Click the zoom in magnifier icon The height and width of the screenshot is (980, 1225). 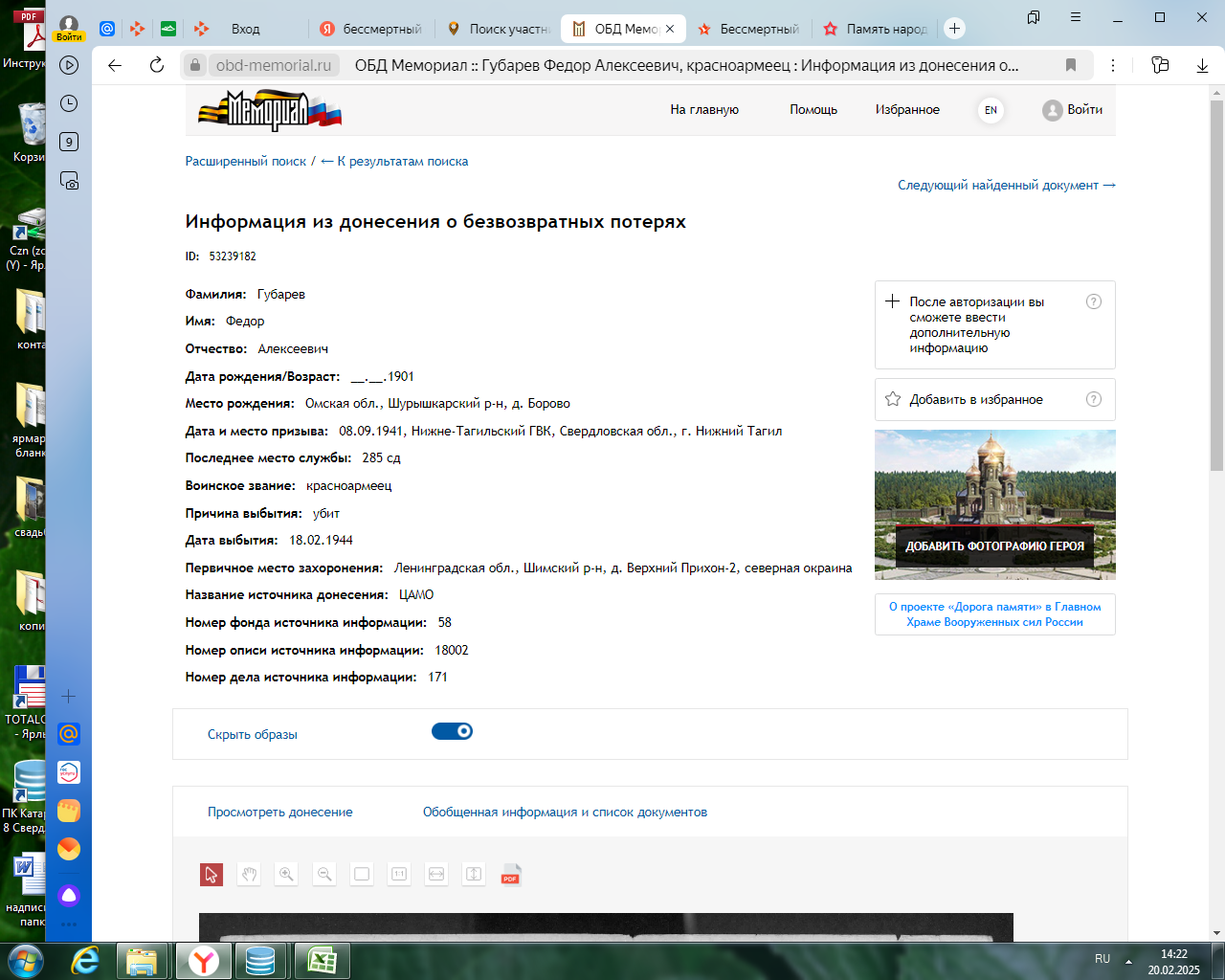coord(286,874)
